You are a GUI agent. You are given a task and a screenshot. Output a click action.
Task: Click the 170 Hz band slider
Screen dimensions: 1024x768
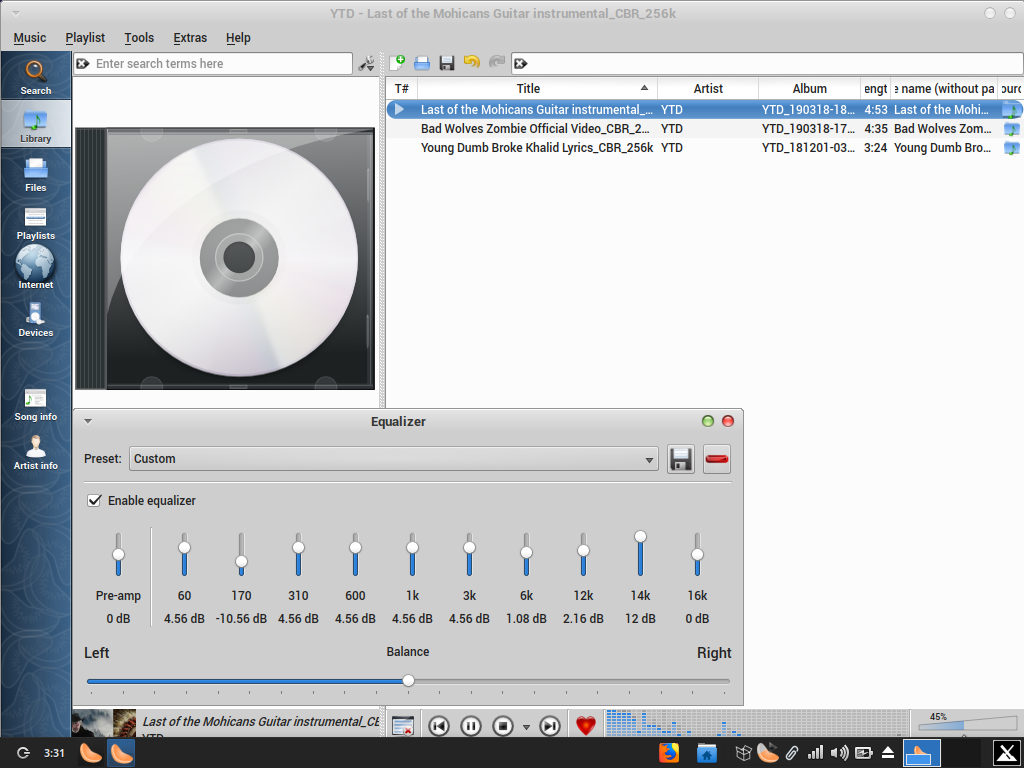(241, 554)
